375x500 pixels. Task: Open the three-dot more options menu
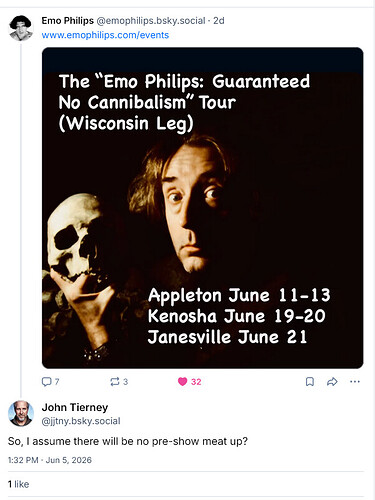[x=355, y=381]
